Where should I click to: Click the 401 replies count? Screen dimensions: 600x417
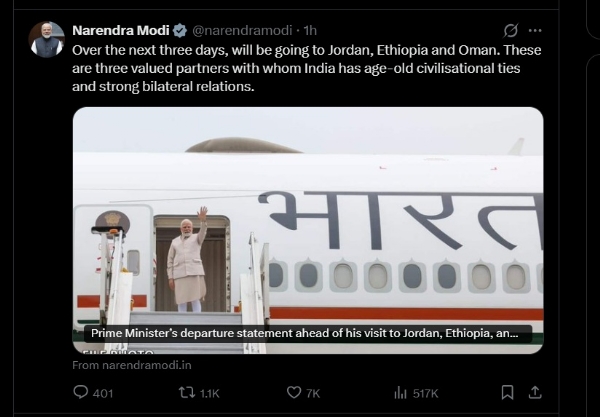click(103, 393)
